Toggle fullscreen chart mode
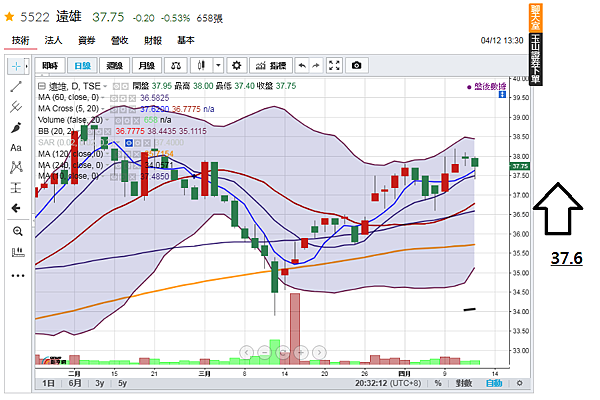 334,65
